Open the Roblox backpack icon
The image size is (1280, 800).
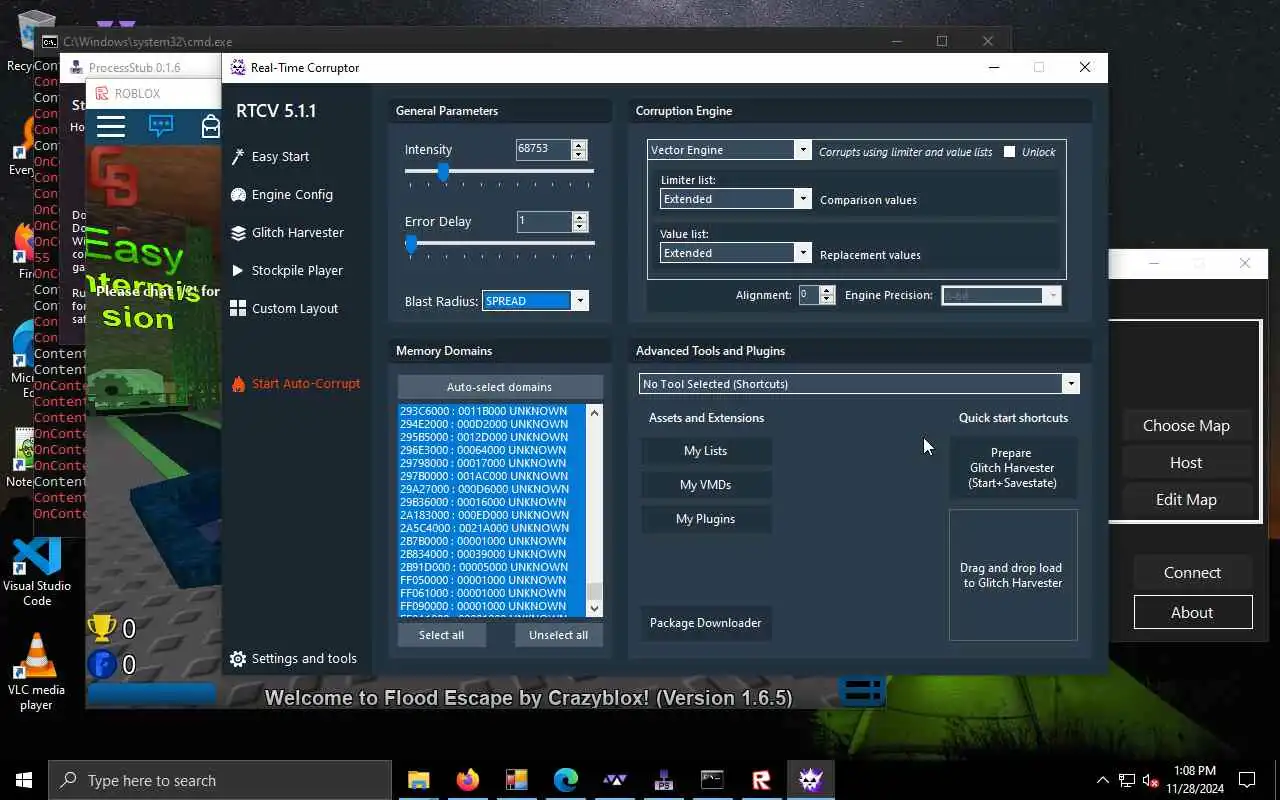(210, 126)
